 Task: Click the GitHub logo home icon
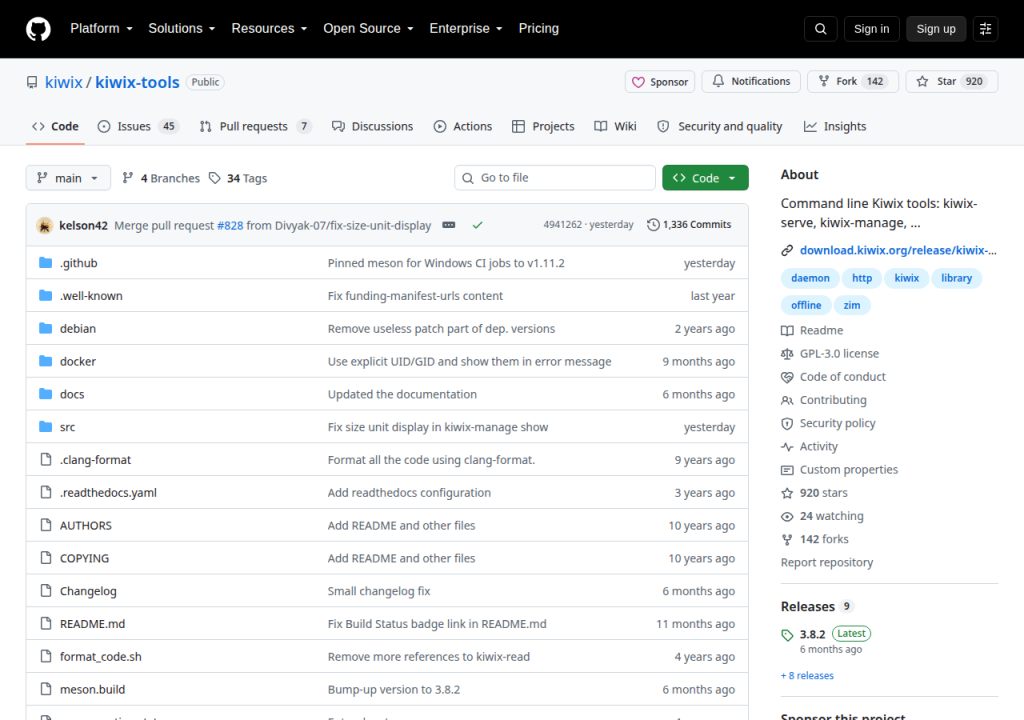[38, 29]
